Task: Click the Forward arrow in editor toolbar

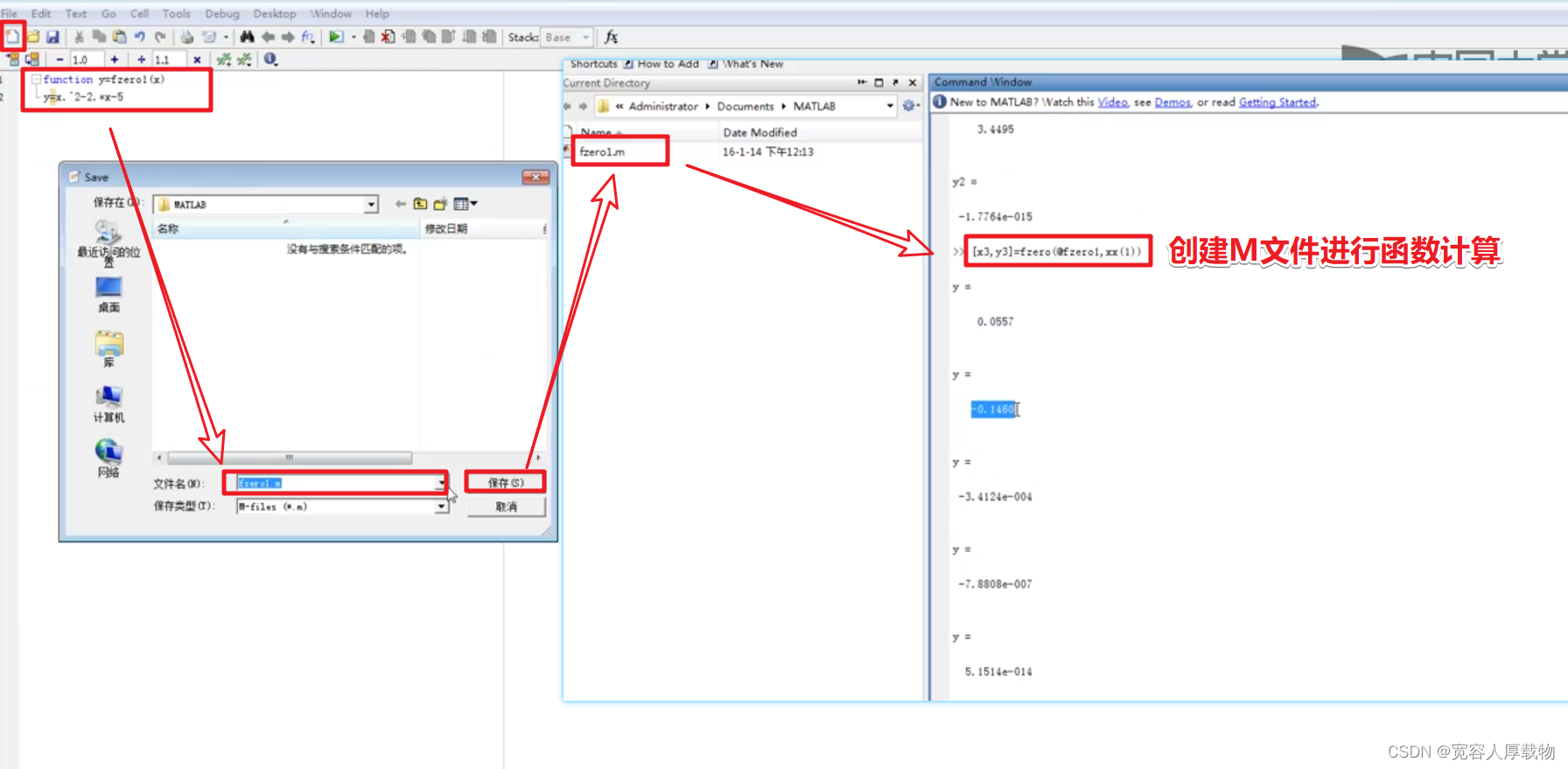Action: click(x=287, y=37)
